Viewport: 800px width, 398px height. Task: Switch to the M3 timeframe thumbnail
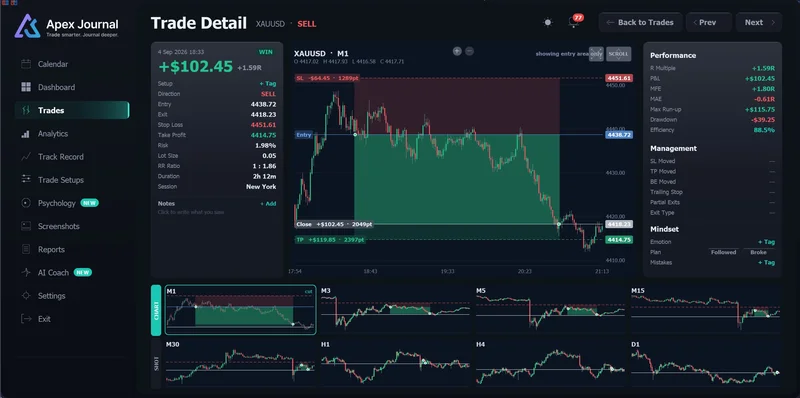[x=395, y=310]
